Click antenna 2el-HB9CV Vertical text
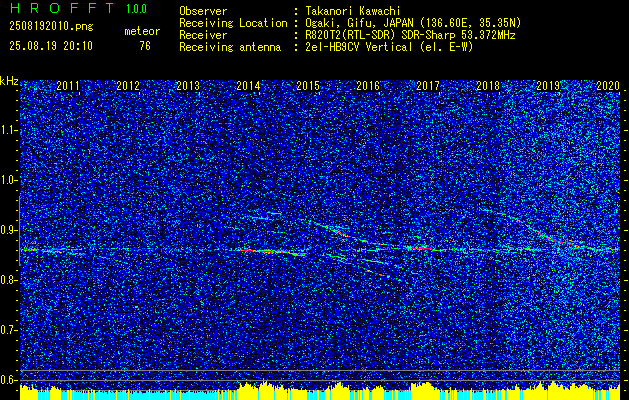The height and width of the screenshot is (400, 629). click(389, 47)
